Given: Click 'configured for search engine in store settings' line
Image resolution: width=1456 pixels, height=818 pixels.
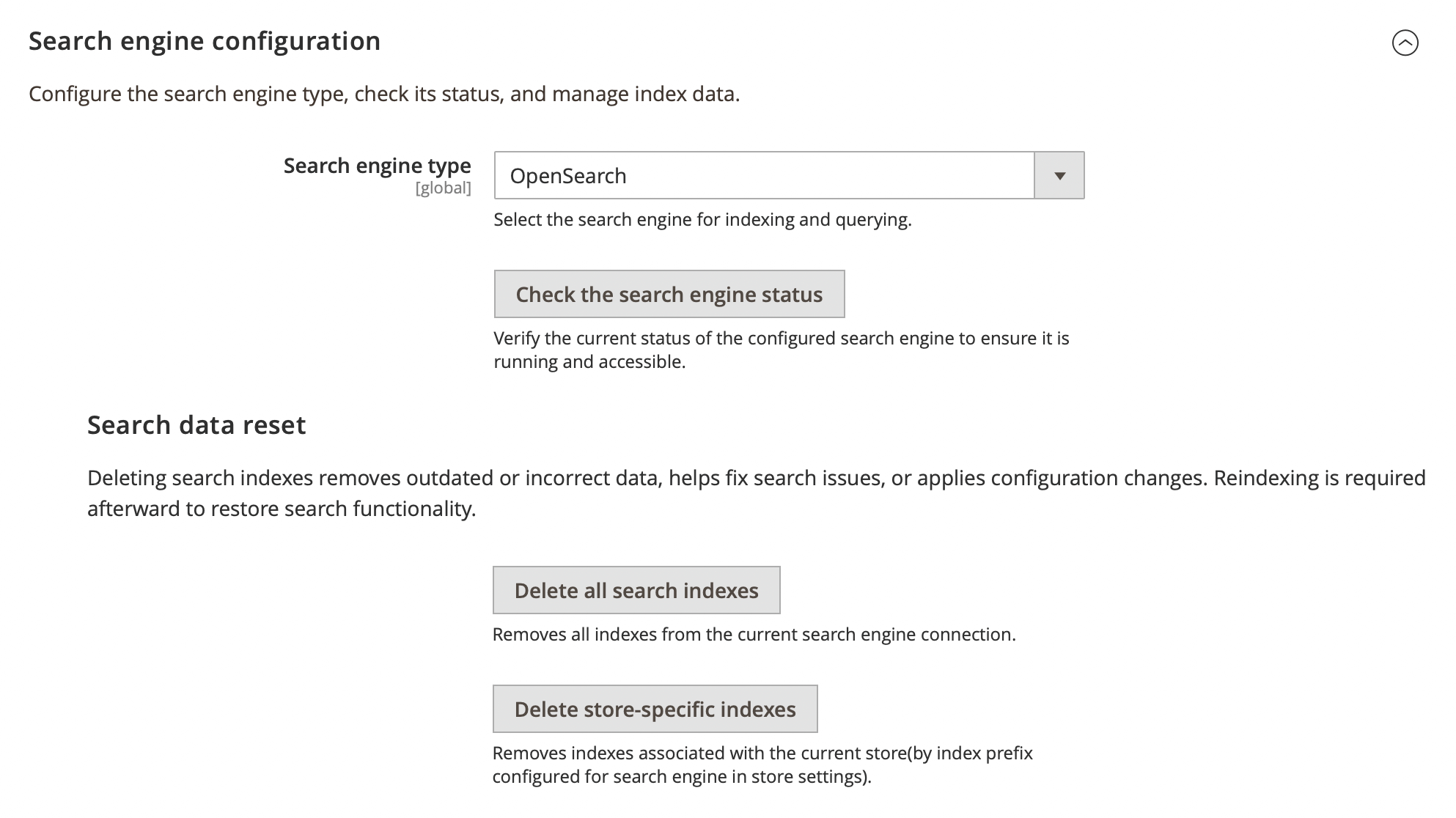Looking at the screenshot, I should tap(682, 777).
